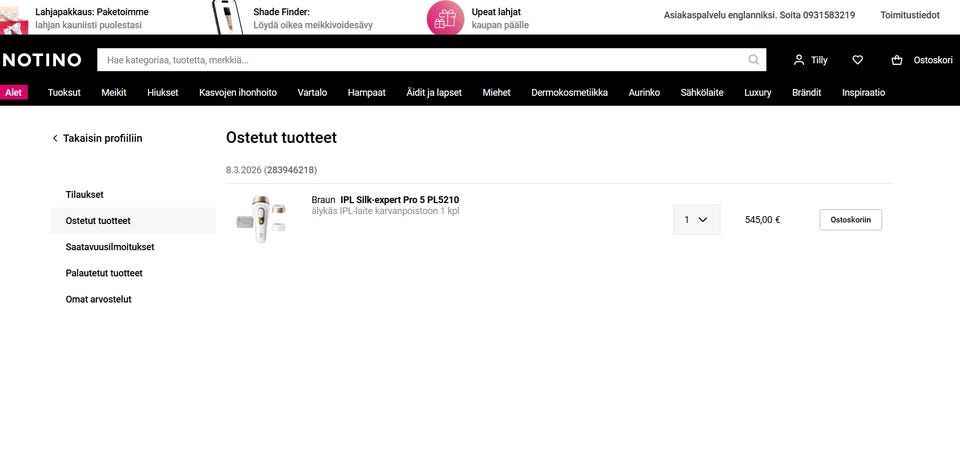Open the Meikit menu
Image resolution: width=960 pixels, height=458 pixels.
coord(114,92)
